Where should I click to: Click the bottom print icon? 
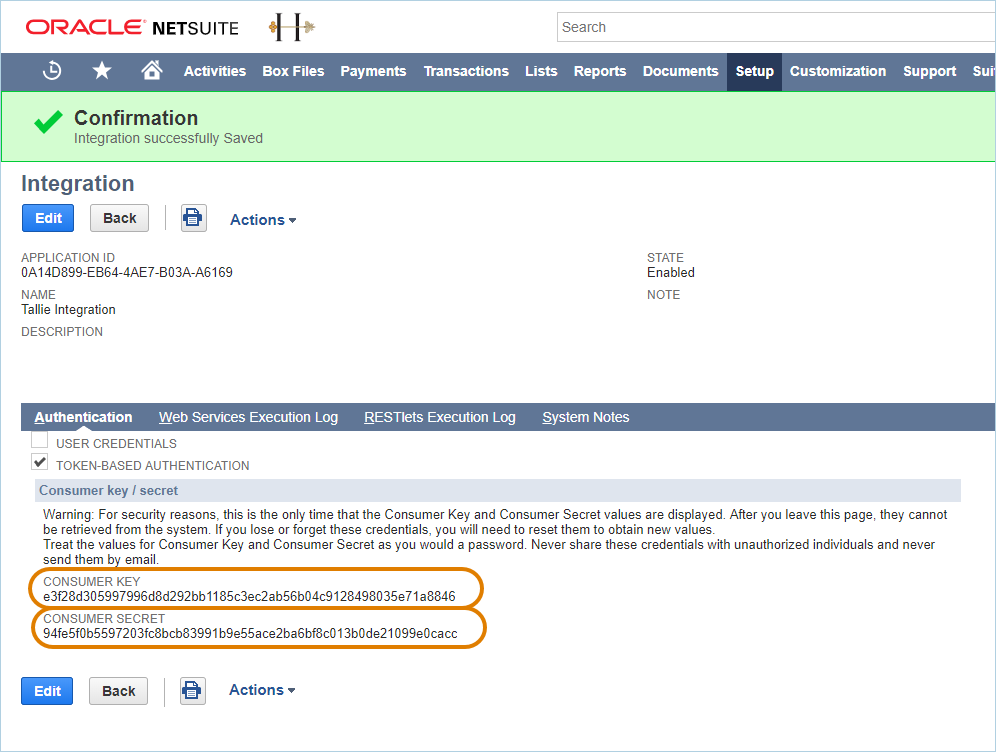tap(192, 691)
